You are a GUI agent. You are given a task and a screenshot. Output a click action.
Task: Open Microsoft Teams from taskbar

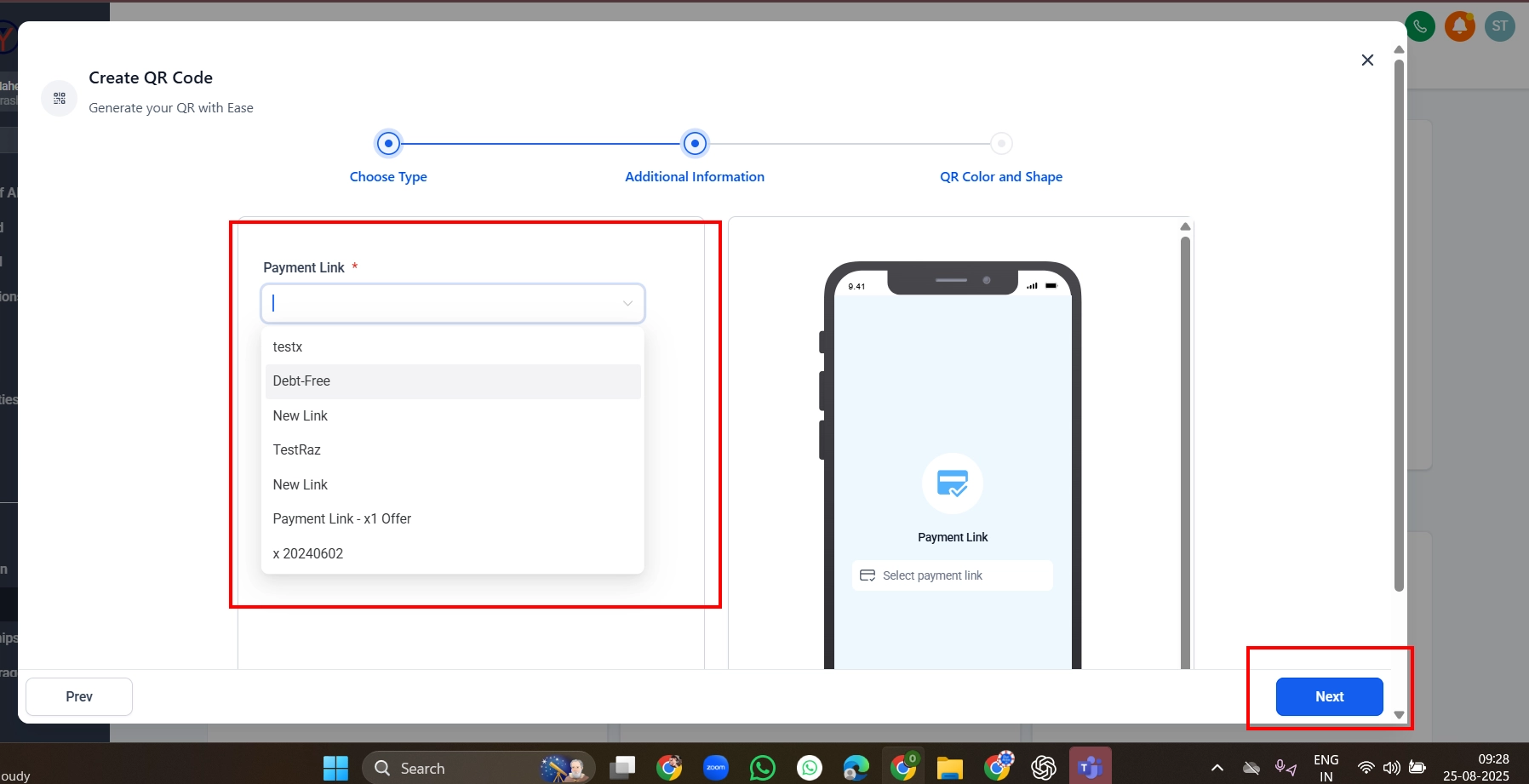[1090, 768]
